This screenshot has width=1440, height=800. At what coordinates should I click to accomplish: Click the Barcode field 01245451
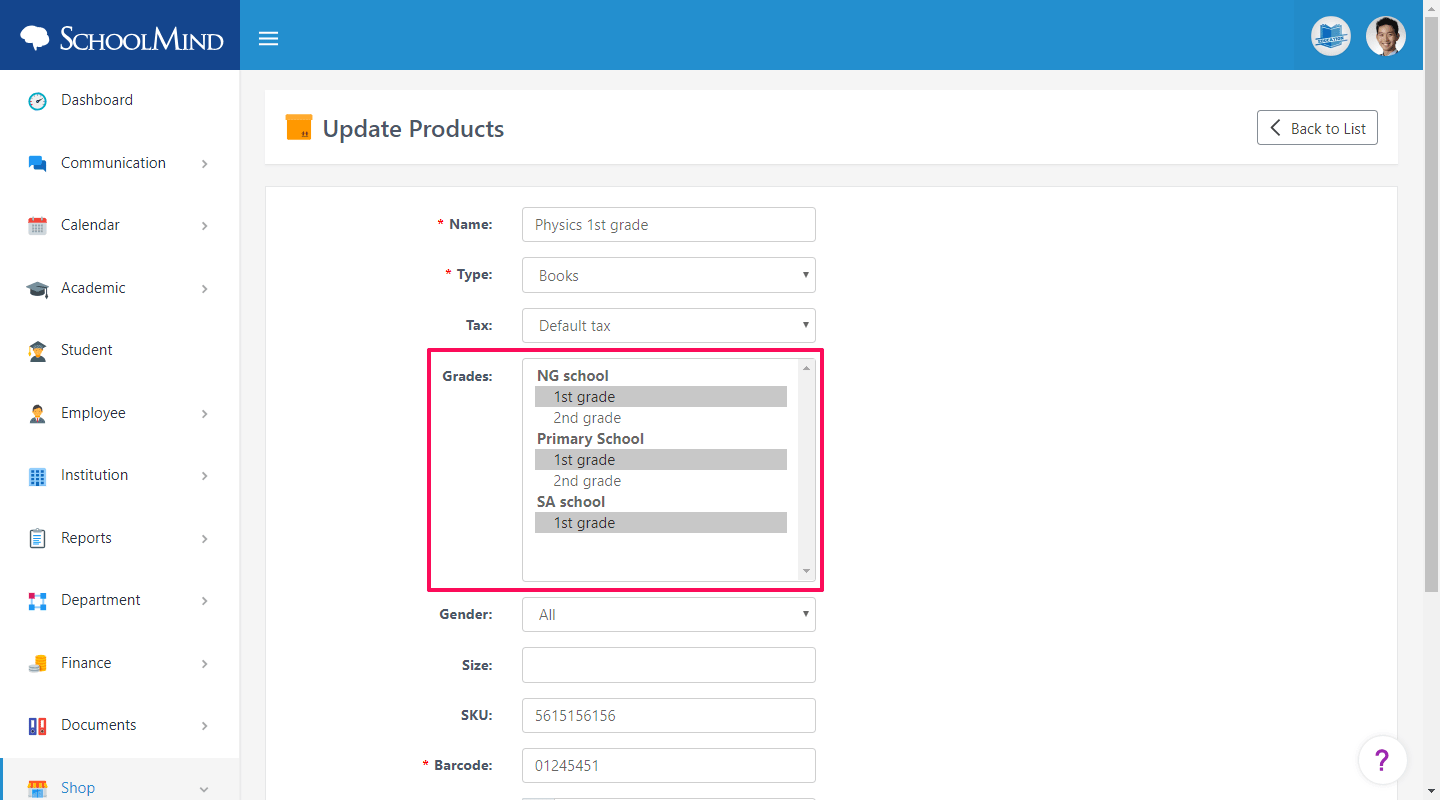669,765
